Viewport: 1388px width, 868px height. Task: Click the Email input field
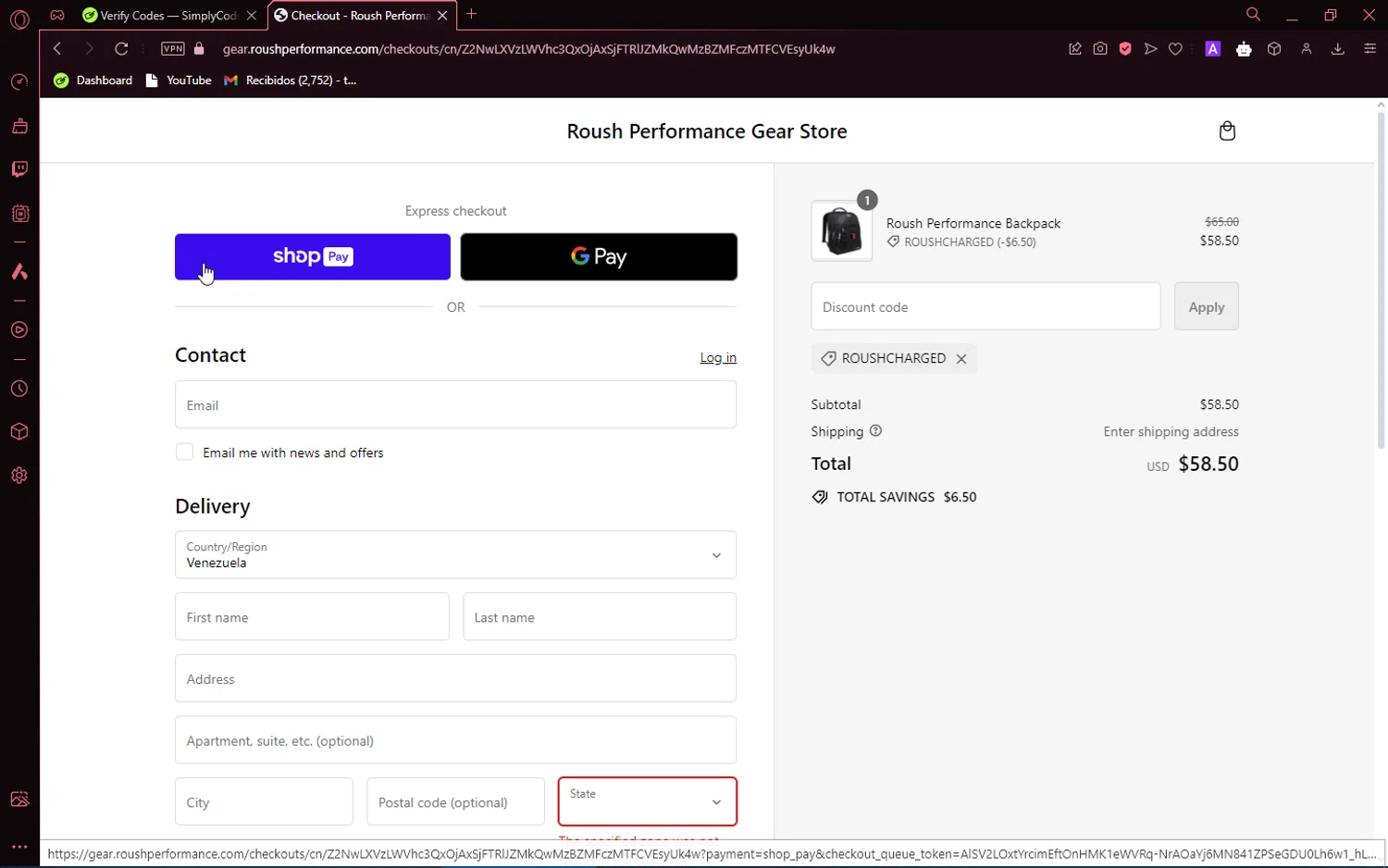[455, 404]
